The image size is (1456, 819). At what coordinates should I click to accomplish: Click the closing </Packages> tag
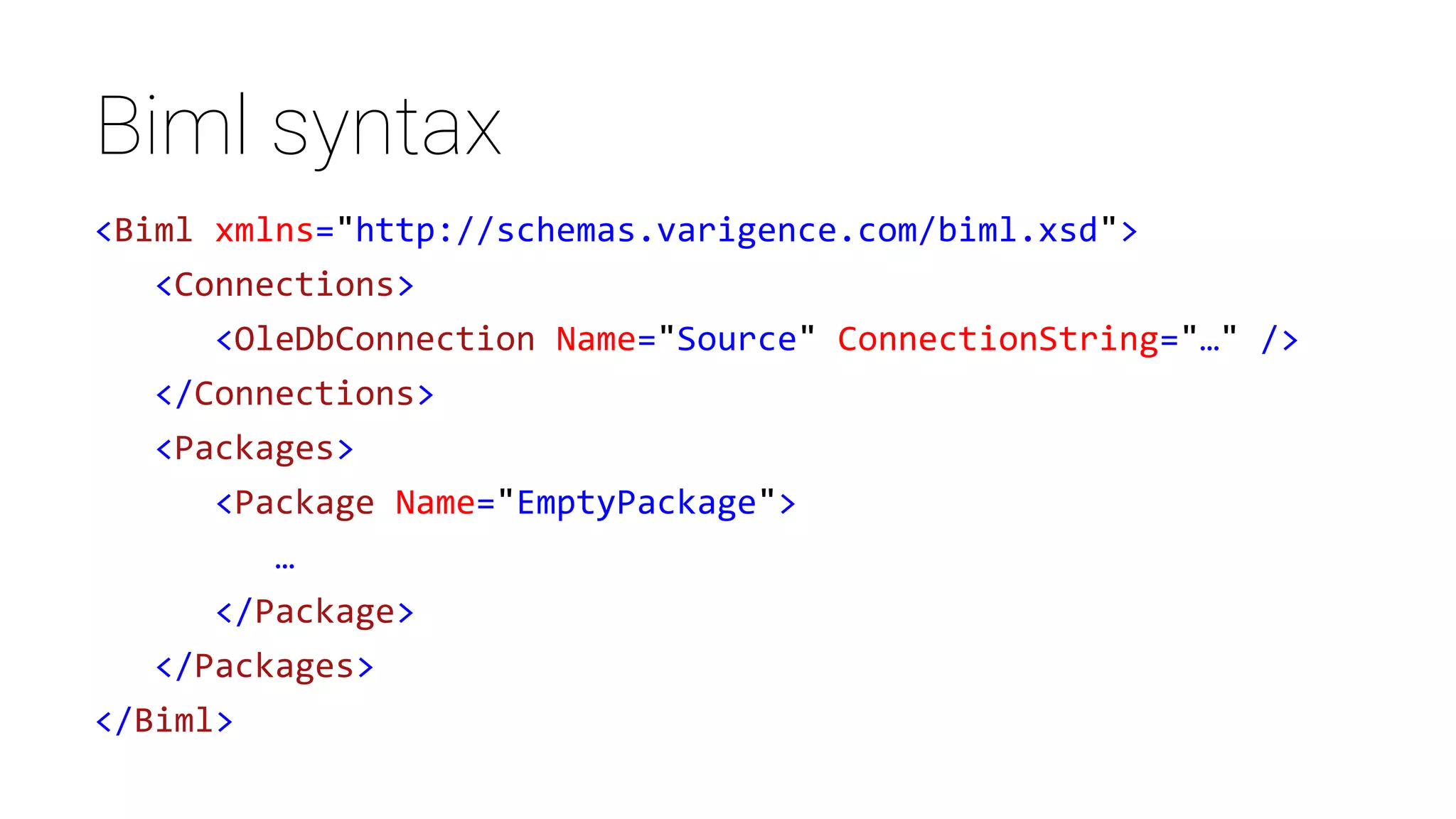[264, 667]
